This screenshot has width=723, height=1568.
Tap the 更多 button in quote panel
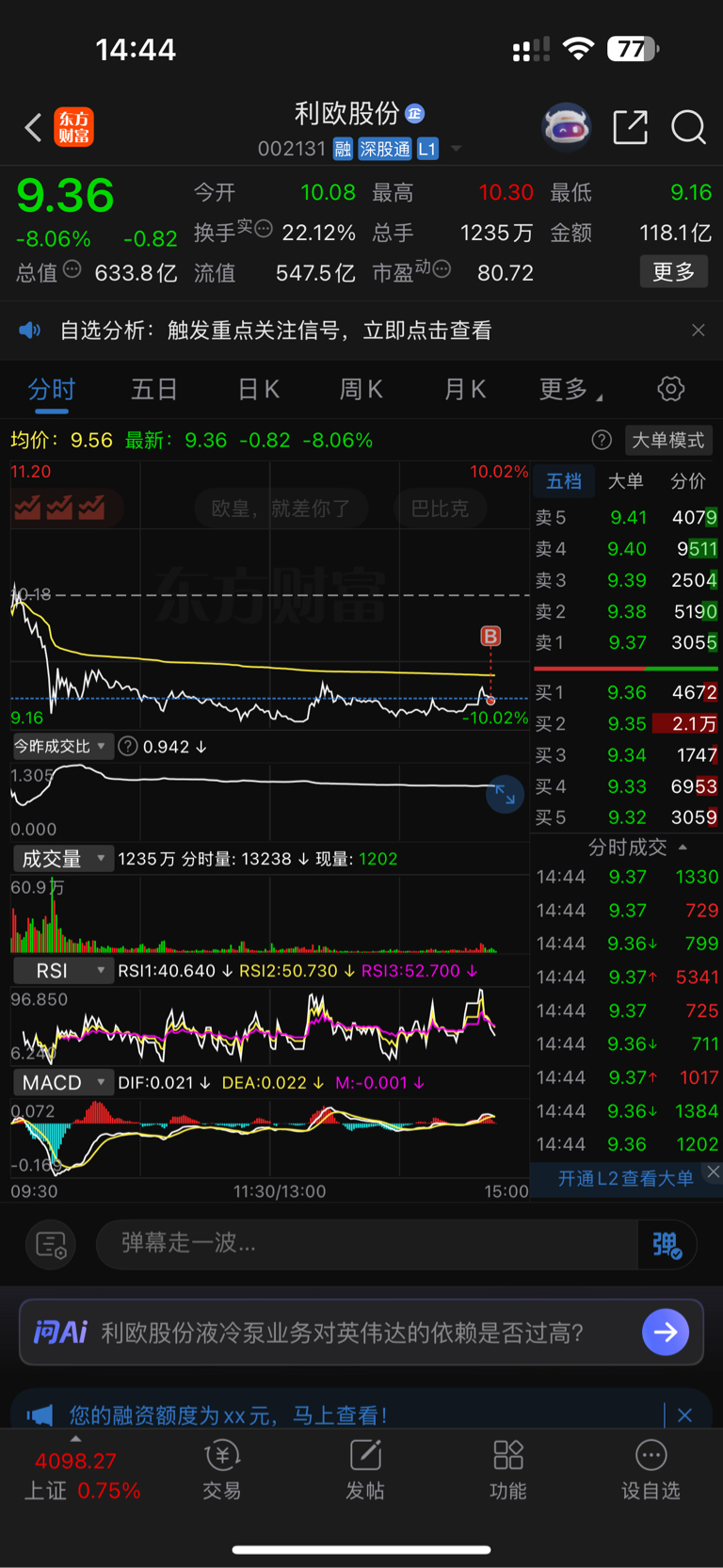point(674,272)
